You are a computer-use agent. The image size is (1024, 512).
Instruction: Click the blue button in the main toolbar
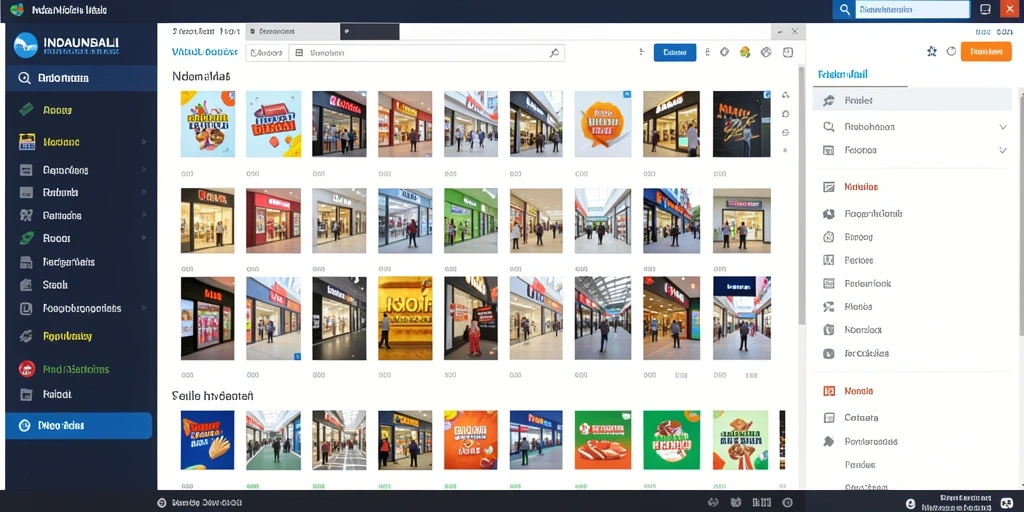(x=675, y=53)
